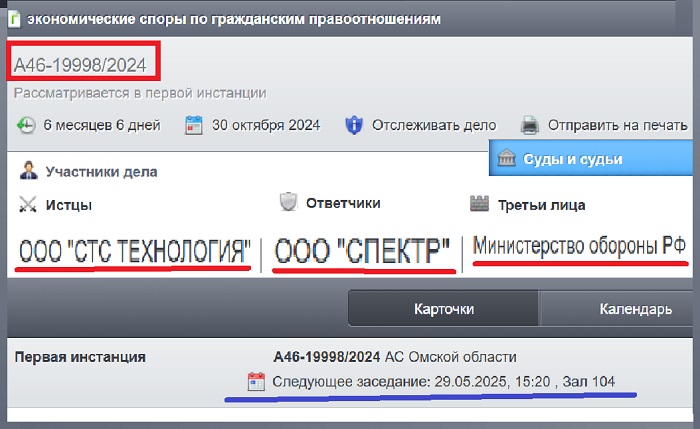The width and height of the screenshot is (700, 429).
Task: Click the next hearing text Следующее заседание 29.05.2025
Action: coord(443,382)
